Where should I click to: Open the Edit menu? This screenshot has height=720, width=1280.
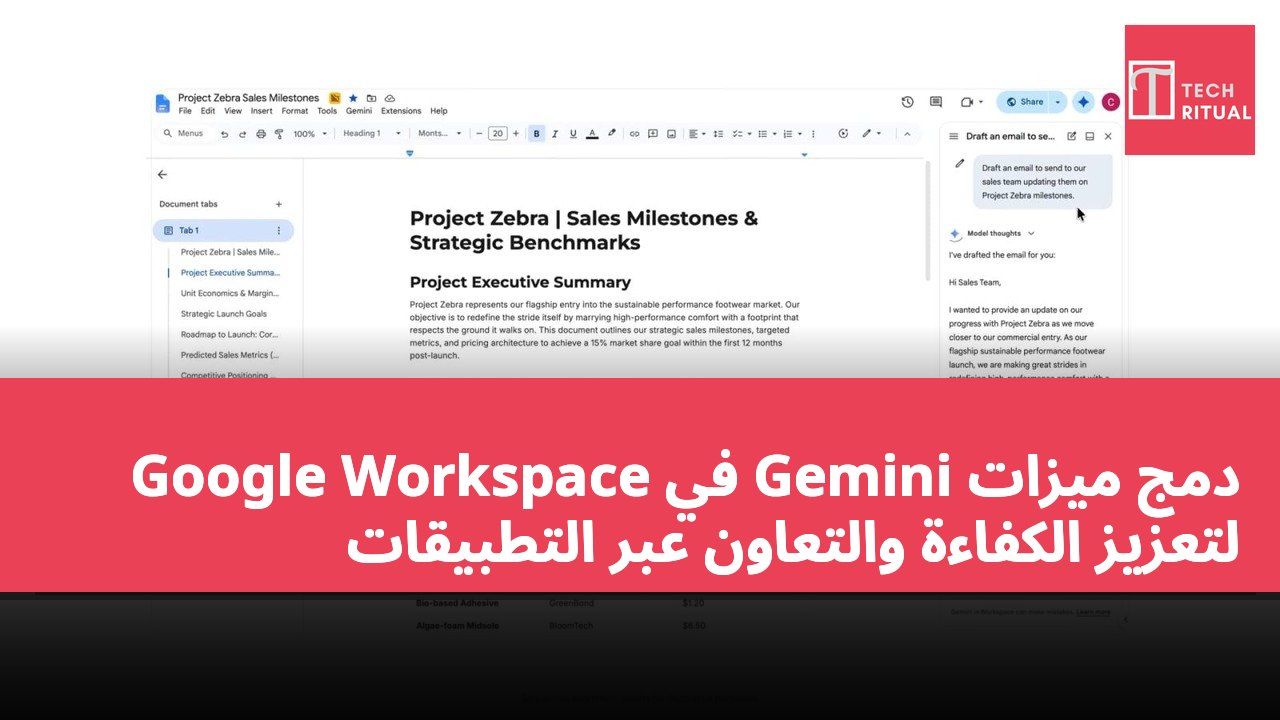(208, 111)
